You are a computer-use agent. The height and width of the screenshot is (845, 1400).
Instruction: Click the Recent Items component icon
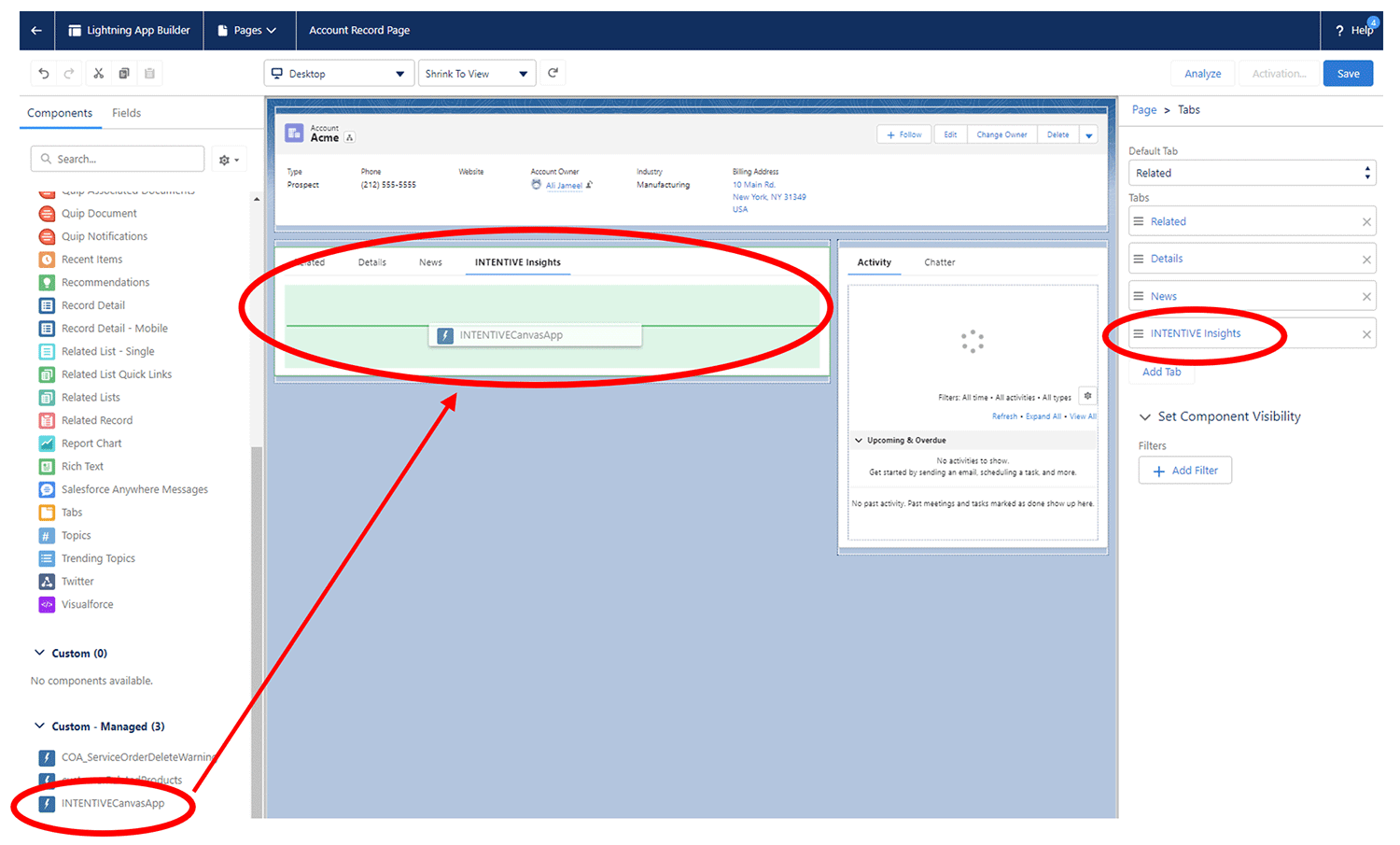pos(47,260)
